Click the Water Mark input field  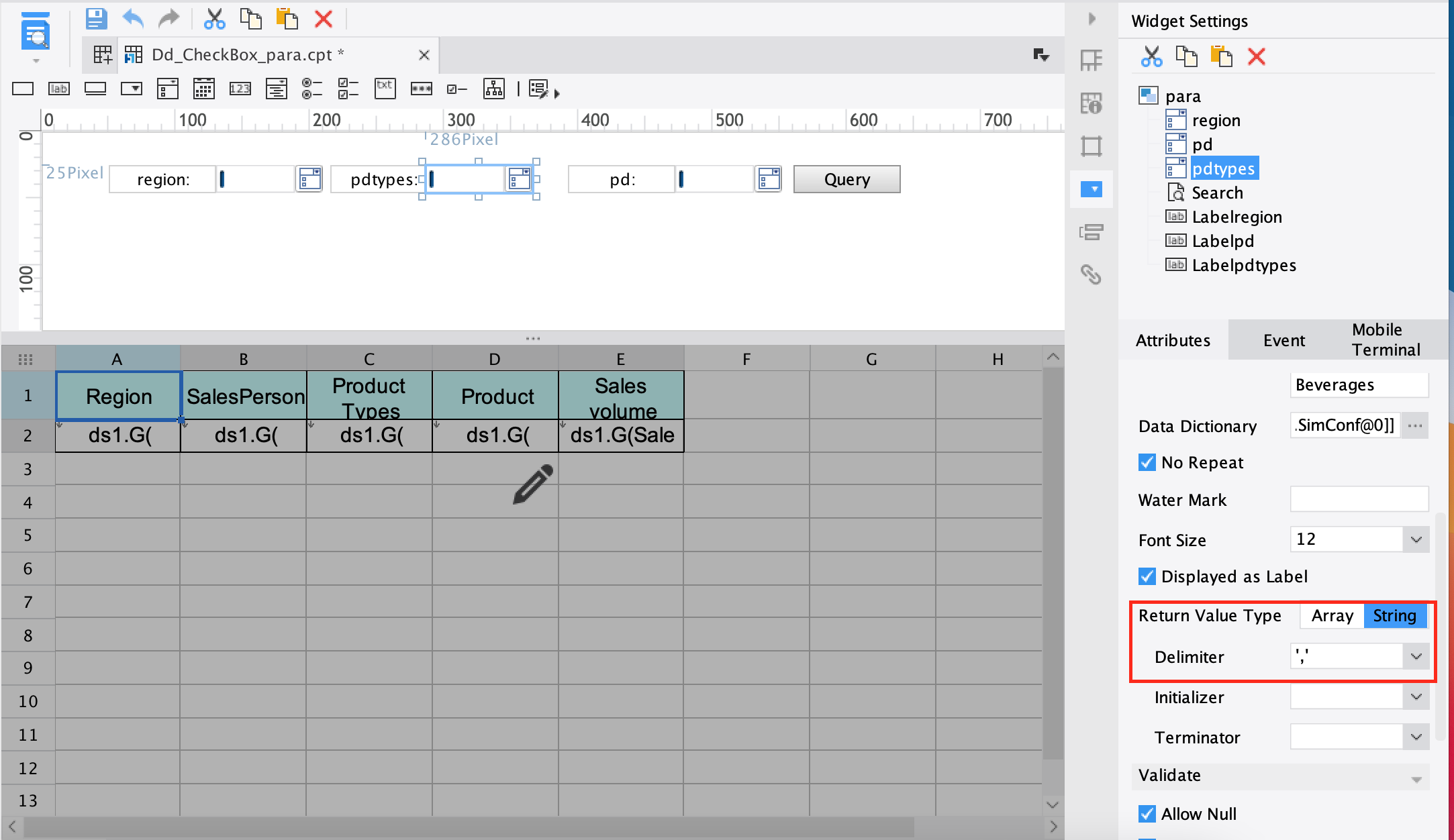point(1359,499)
